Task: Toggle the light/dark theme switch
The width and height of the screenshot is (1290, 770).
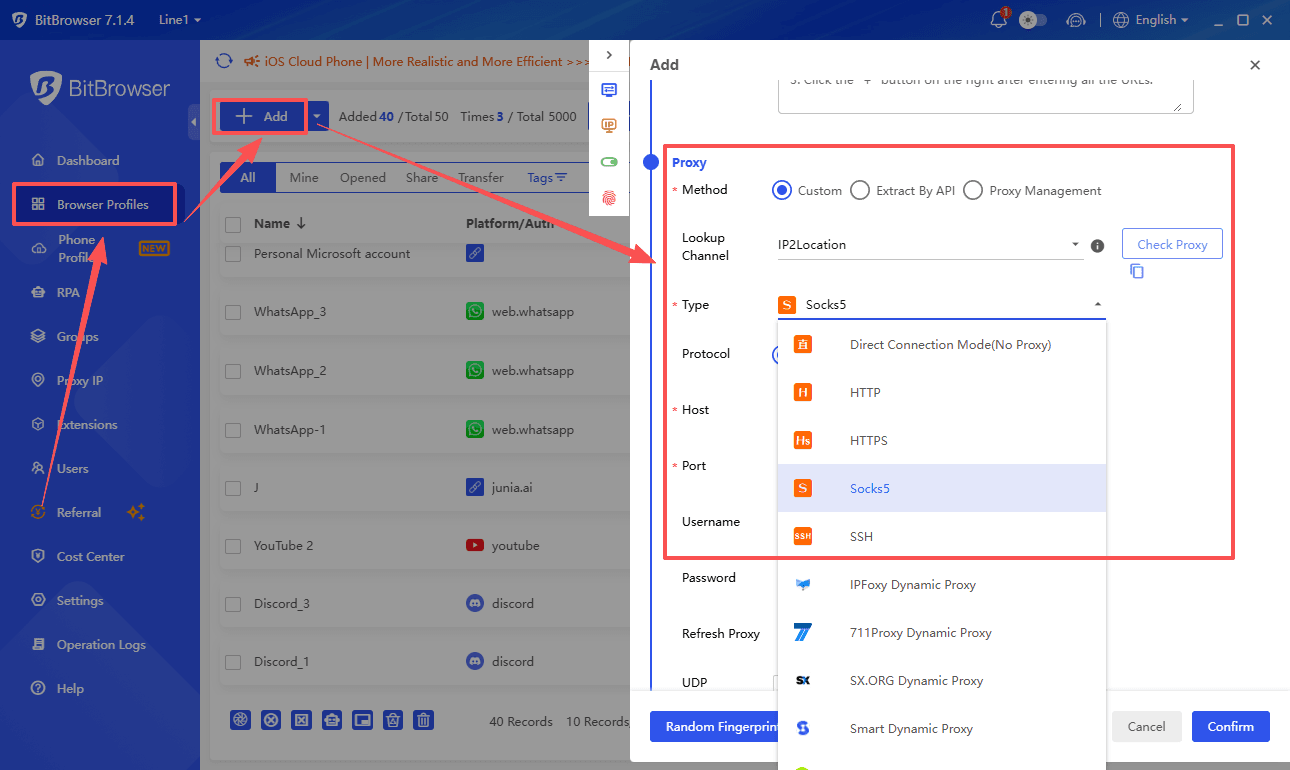Action: [x=1033, y=20]
